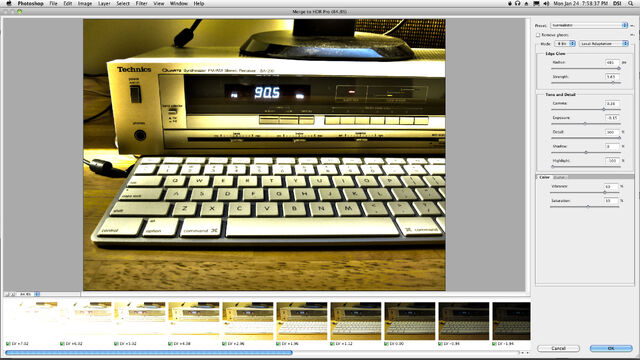Click the Radius value field
Viewport: 640px width, 360px height.
[612, 62]
